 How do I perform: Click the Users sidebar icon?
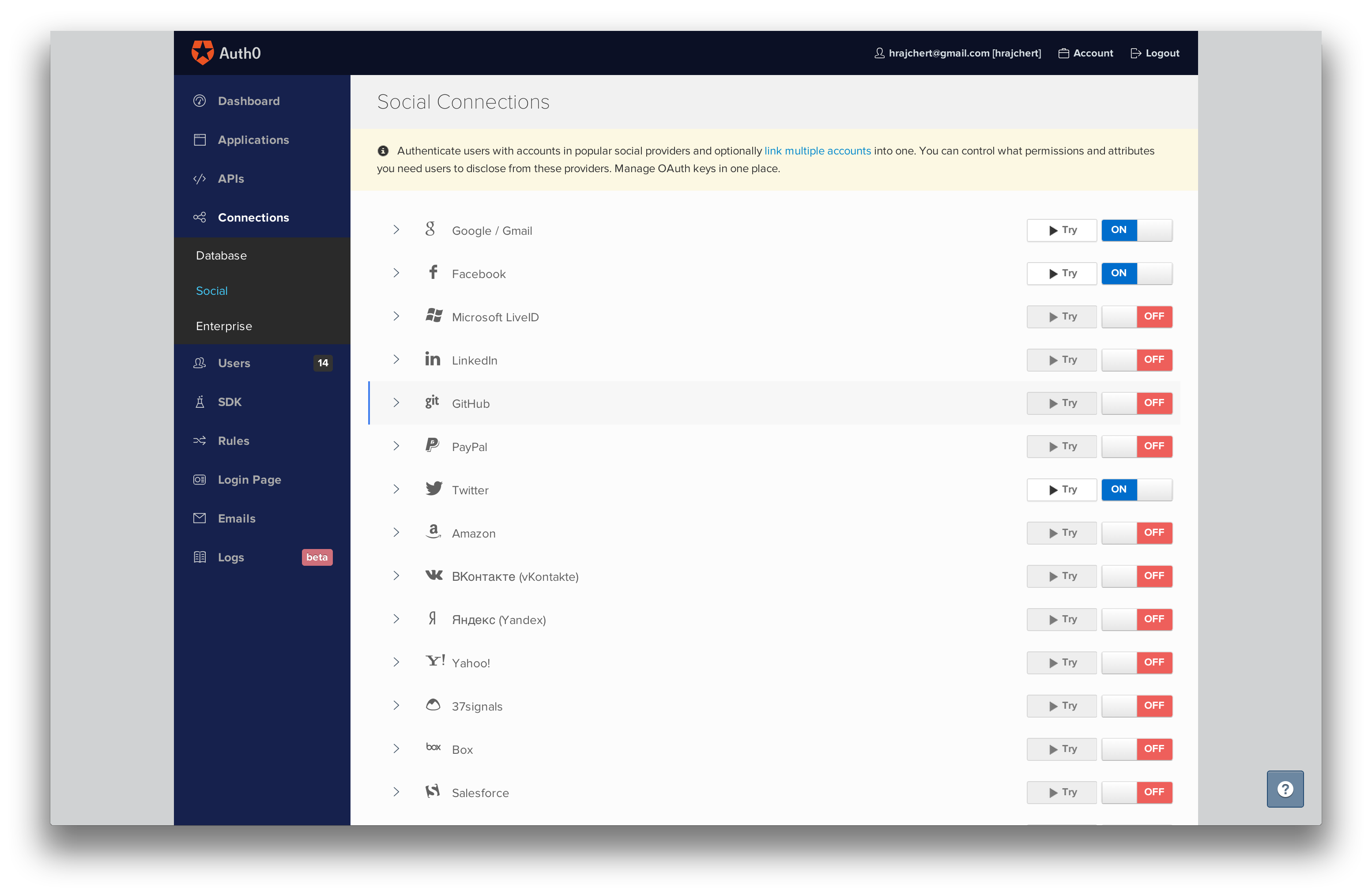pyautogui.click(x=200, y=362)
